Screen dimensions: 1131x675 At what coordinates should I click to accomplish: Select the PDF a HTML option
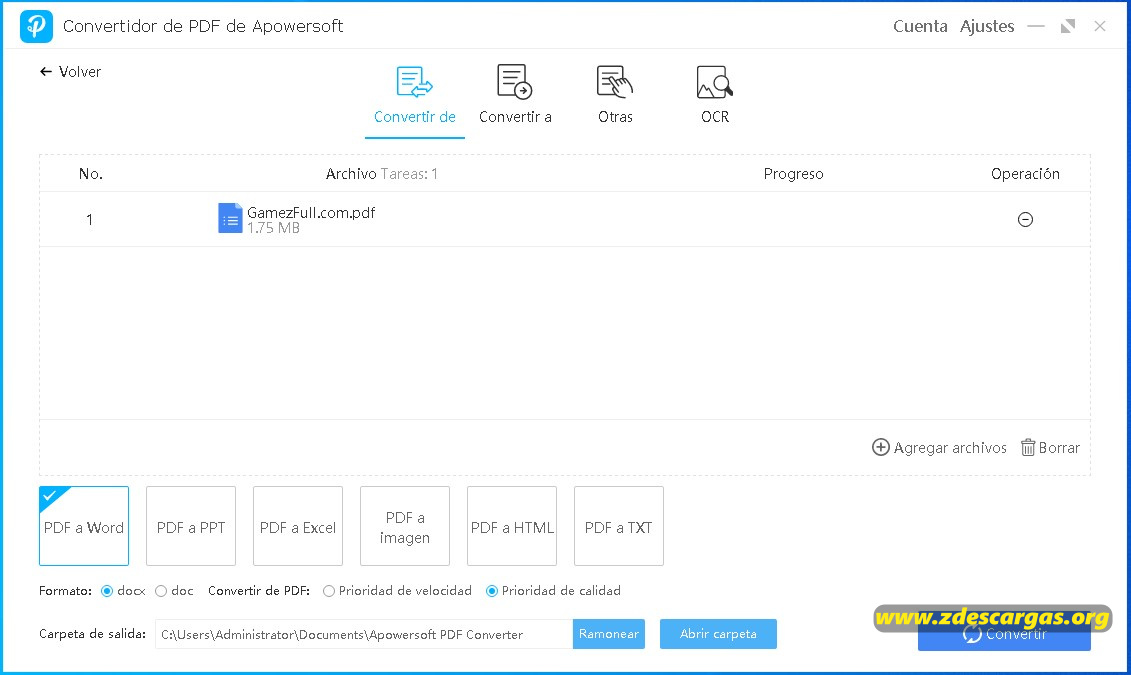coord(512,526)
